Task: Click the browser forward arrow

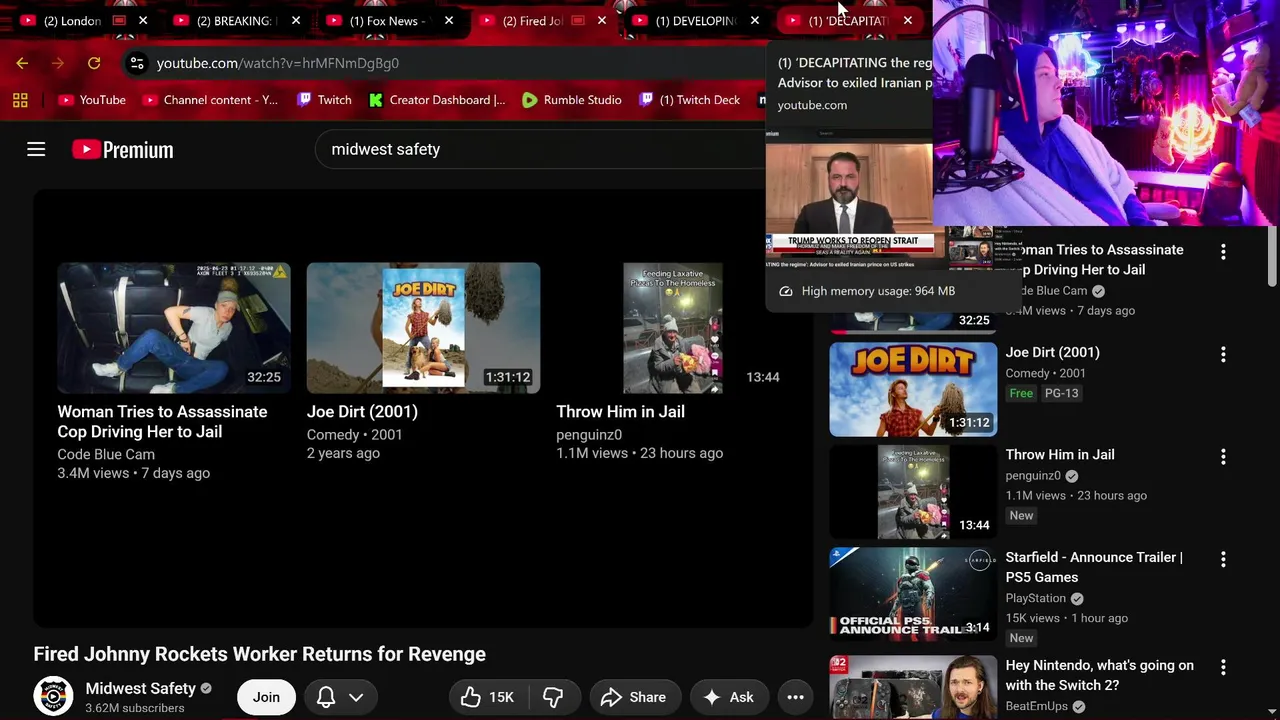Action: tap(58, 63)
